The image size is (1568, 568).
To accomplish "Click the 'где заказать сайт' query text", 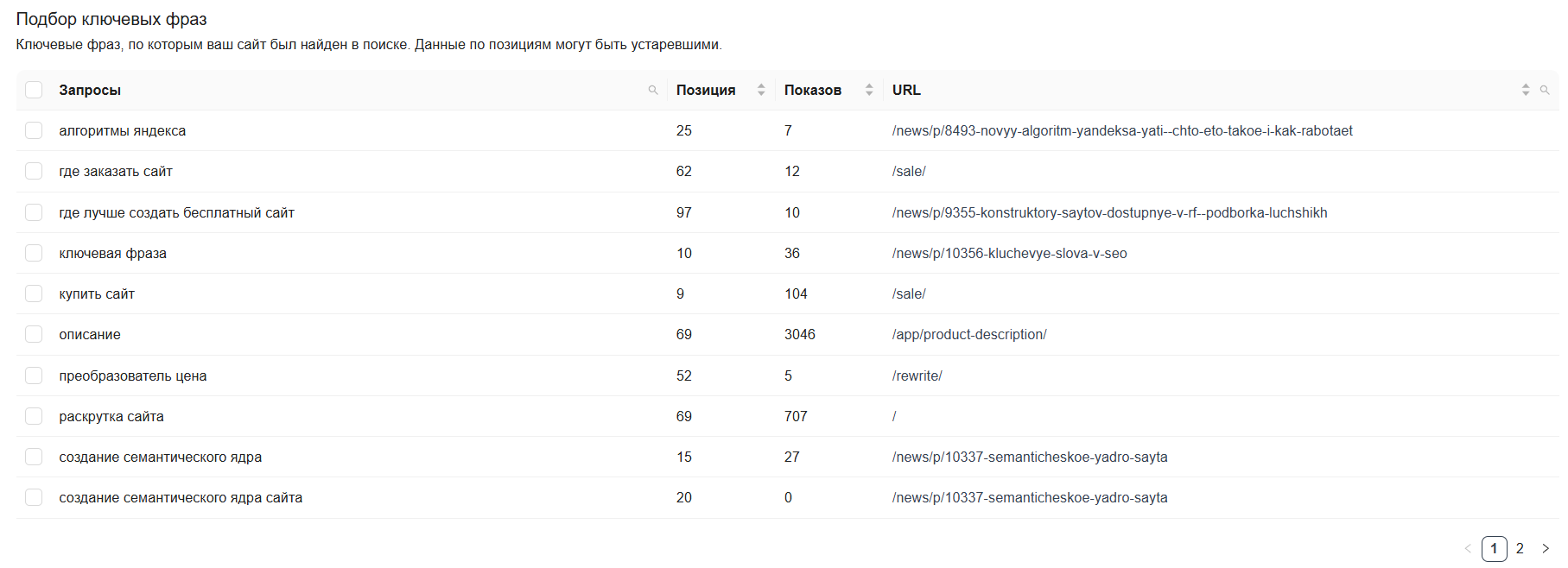I will (x=116, y=171).
